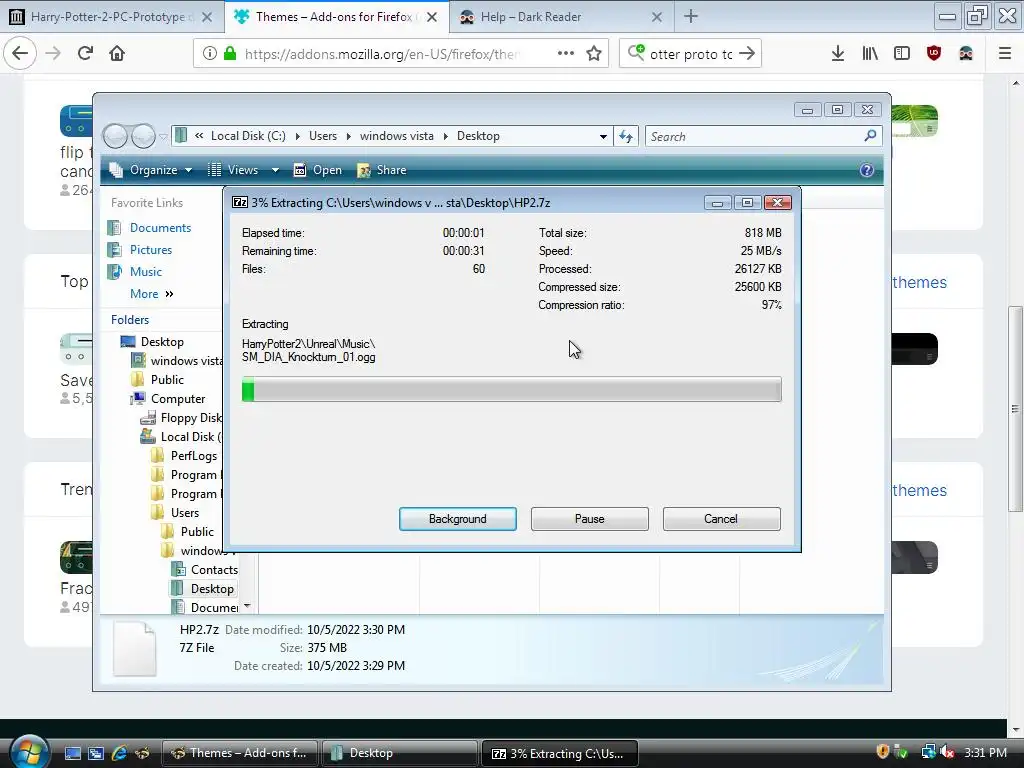Launch Internet Explorer from quick launch
This screenshot has width=1024, height=768.
[x=119, y=753]
